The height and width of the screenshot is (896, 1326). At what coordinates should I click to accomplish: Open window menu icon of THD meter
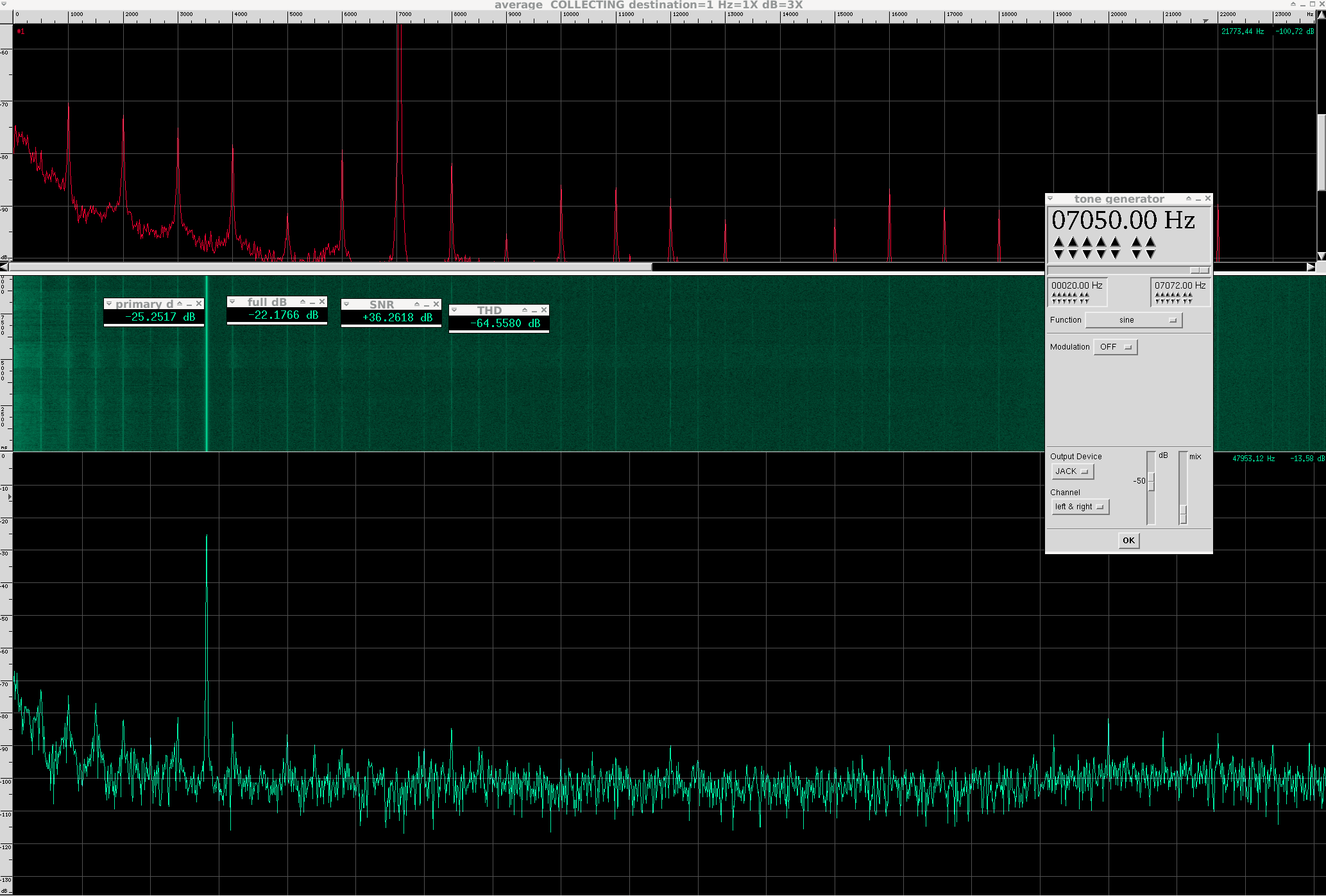pyautogui.click(x=454, y=310)
